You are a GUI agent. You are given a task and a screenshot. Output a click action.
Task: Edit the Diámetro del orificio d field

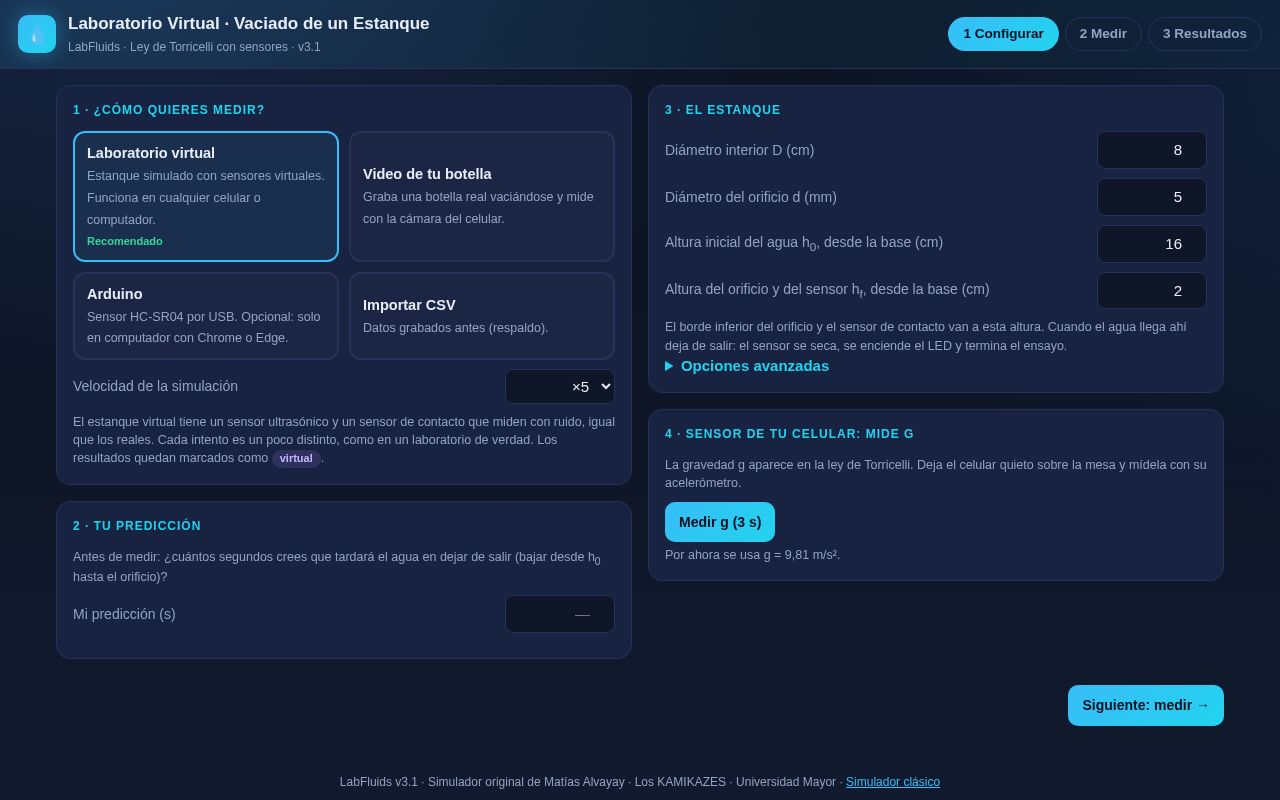(1152, 197)
